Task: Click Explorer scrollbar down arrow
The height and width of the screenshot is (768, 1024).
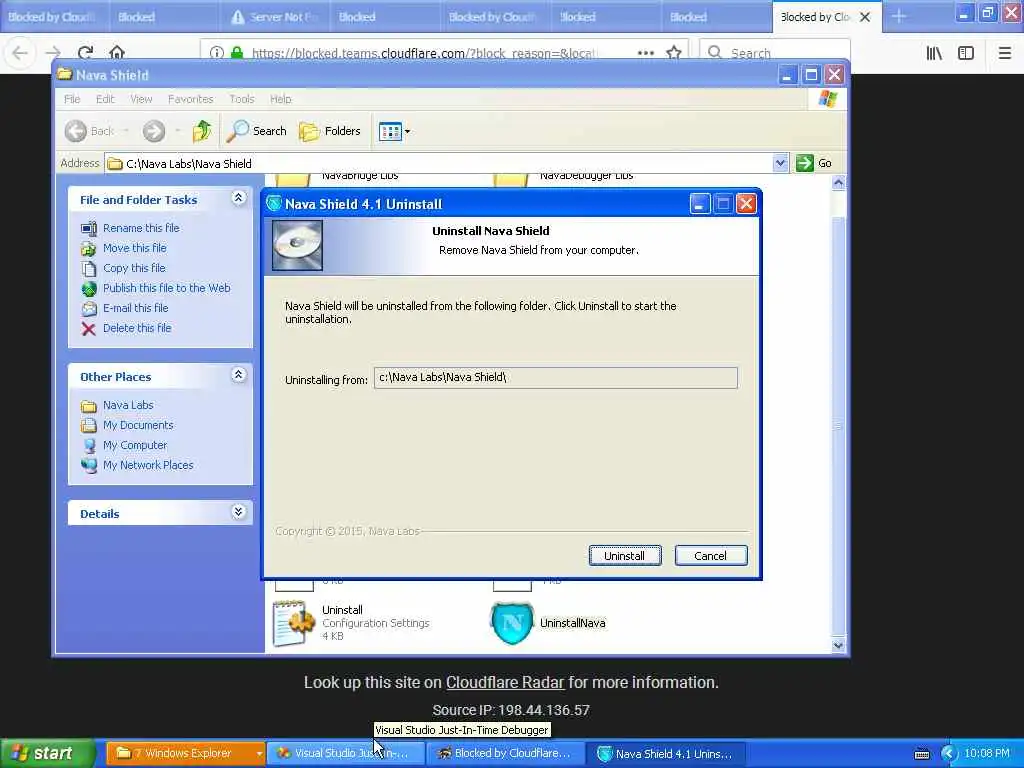Action: pos(838,645)
